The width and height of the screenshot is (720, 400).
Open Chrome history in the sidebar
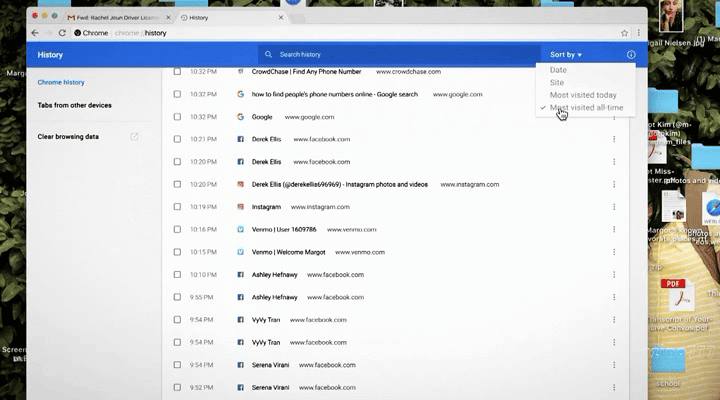tap(61, 82)
